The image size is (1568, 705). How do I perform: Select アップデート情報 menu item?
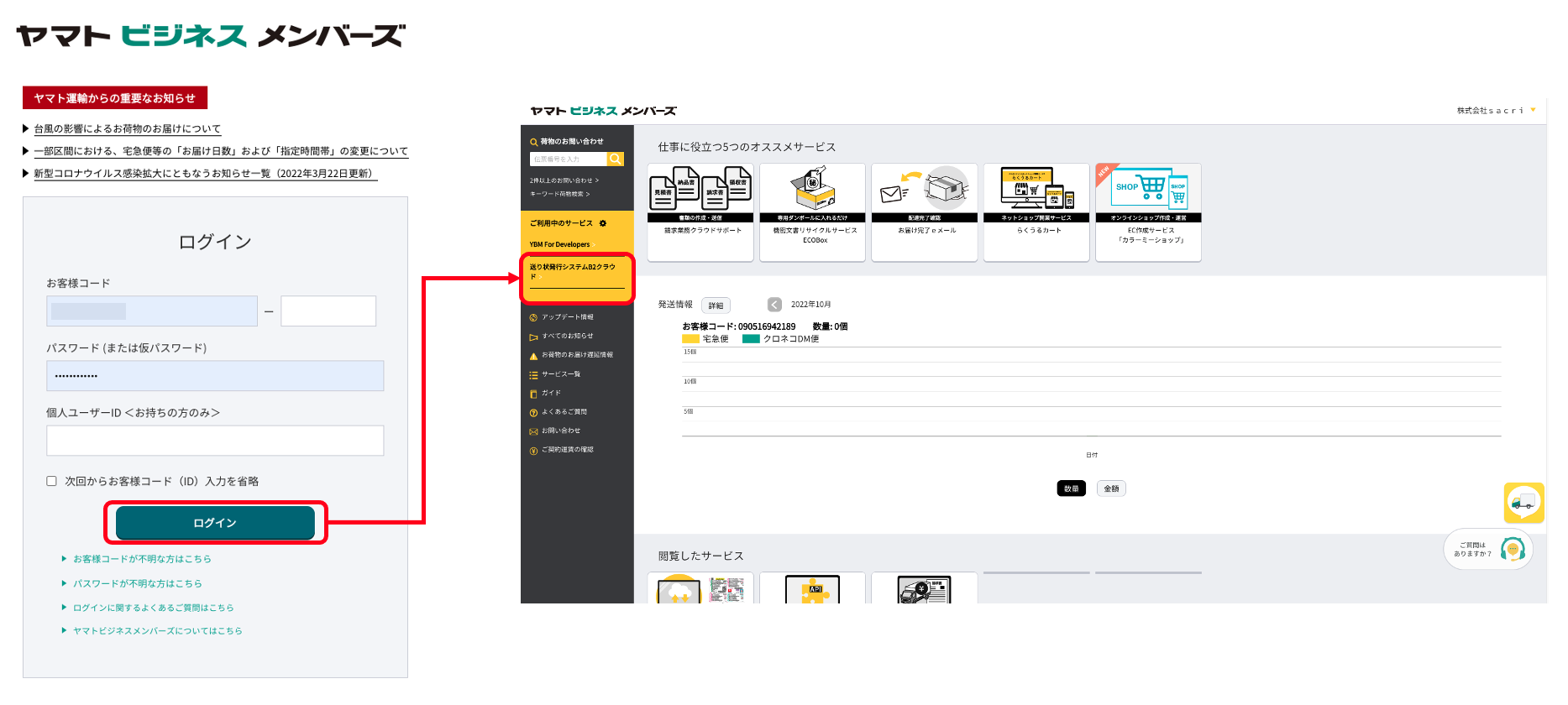[568, 317]
